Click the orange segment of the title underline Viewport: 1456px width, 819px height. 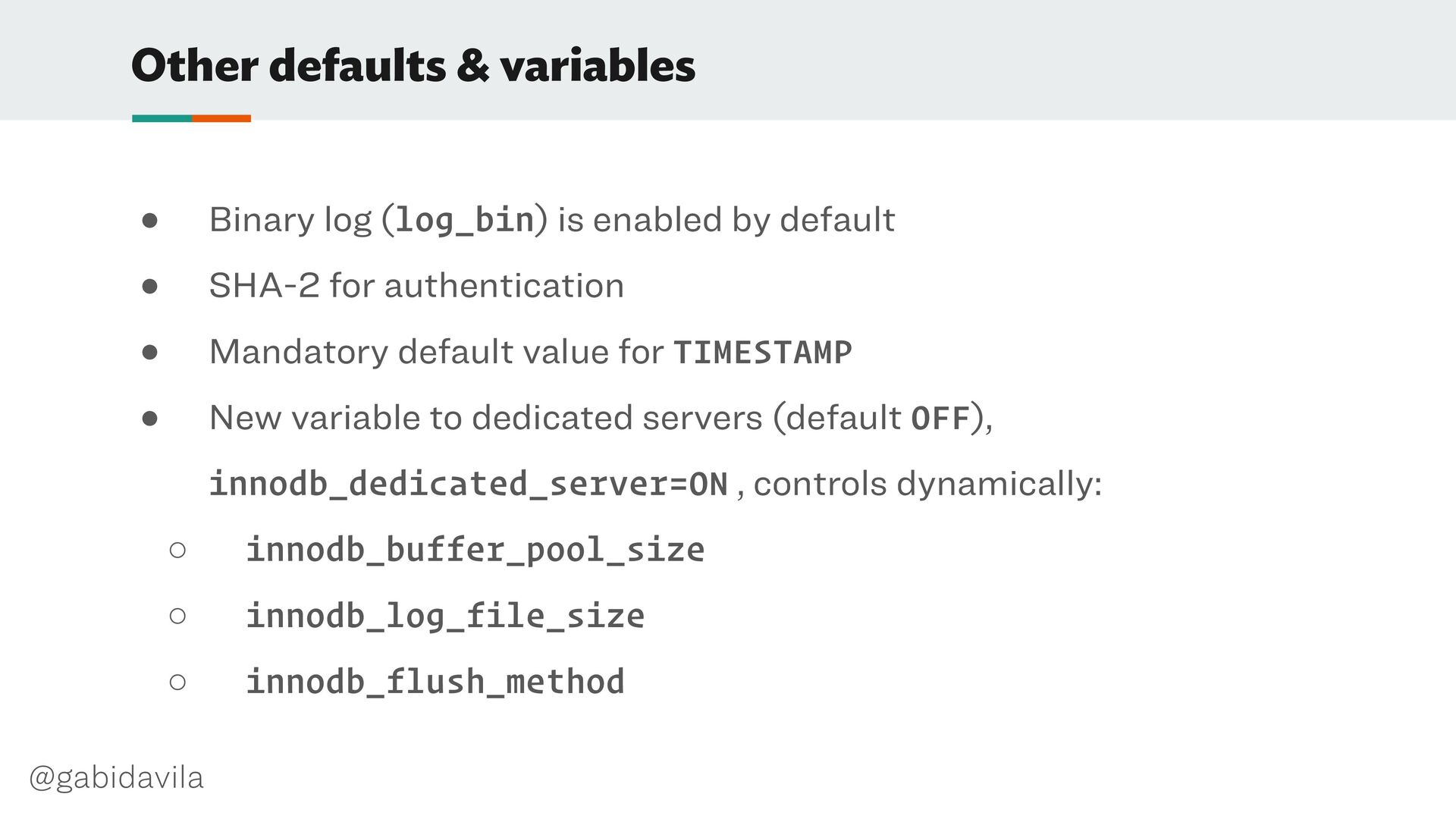tap(221, 118)
